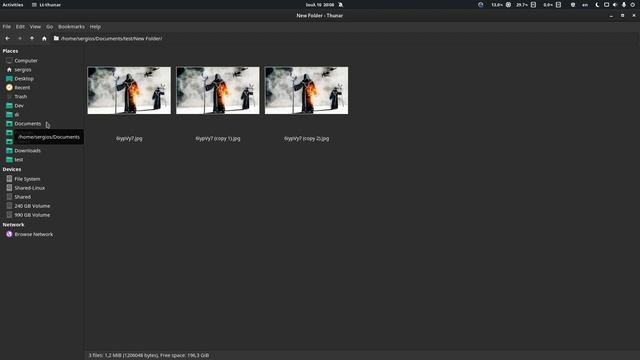Viewport: 640px width, 360px height.
Task: Click the Trash icon in sidebar
Action: click(9, 96)
